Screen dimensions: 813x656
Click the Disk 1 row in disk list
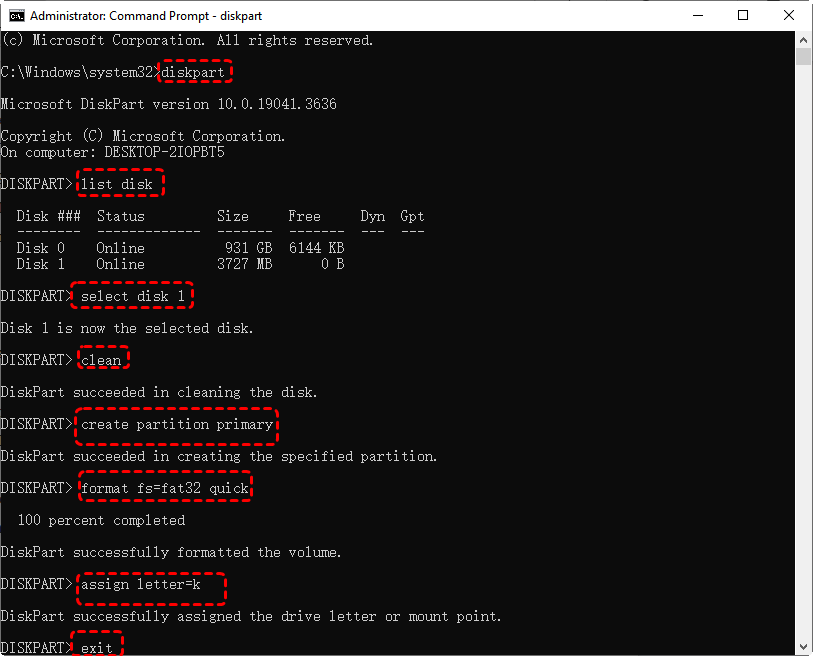tap(180, 264)
